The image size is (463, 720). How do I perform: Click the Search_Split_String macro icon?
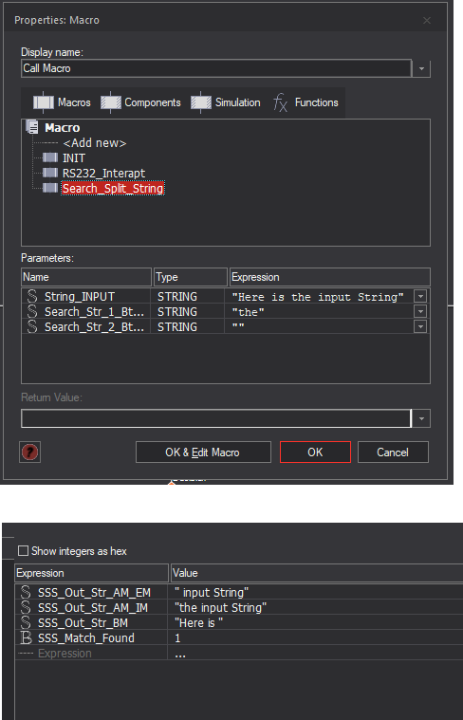point(50,188)
